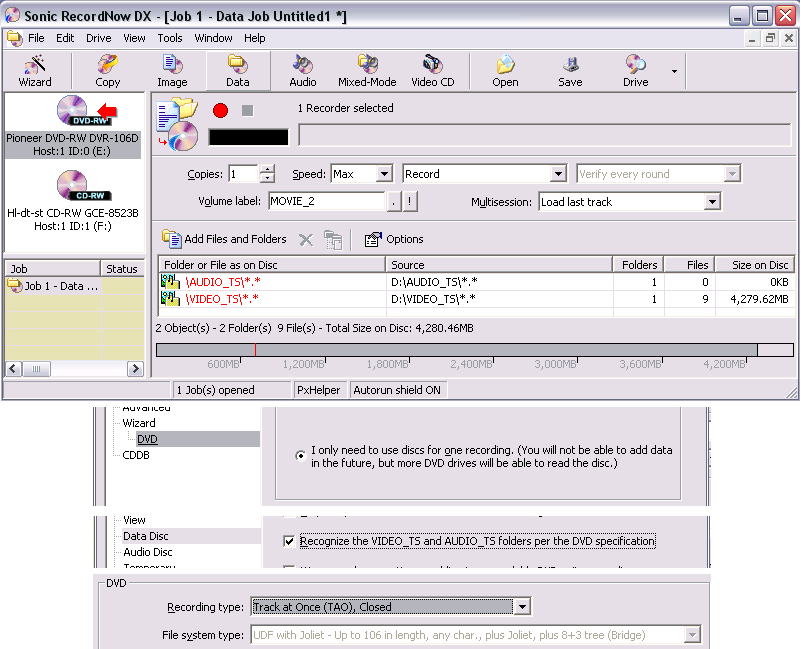Start a new Audio job
This screenshot has height=649, width=801.
click(x=302, y=71)
